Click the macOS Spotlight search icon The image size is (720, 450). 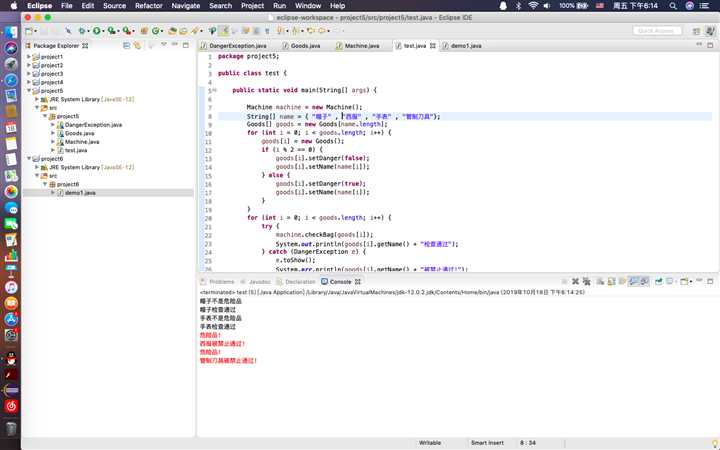click(673, 6)
